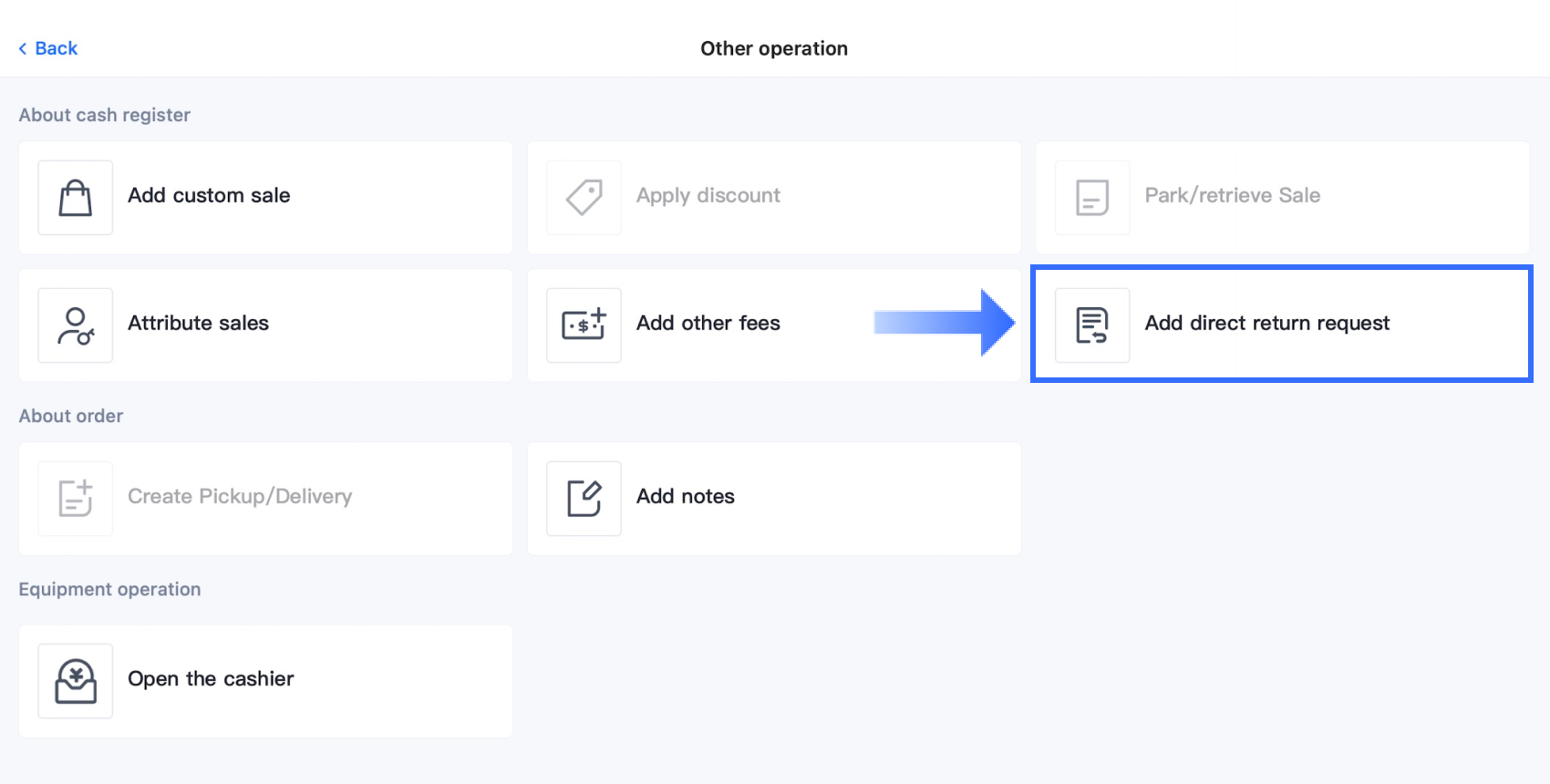1550x784 pixels.
Task: Select Create Pickup/Delivery label
Action: [239, 496]
